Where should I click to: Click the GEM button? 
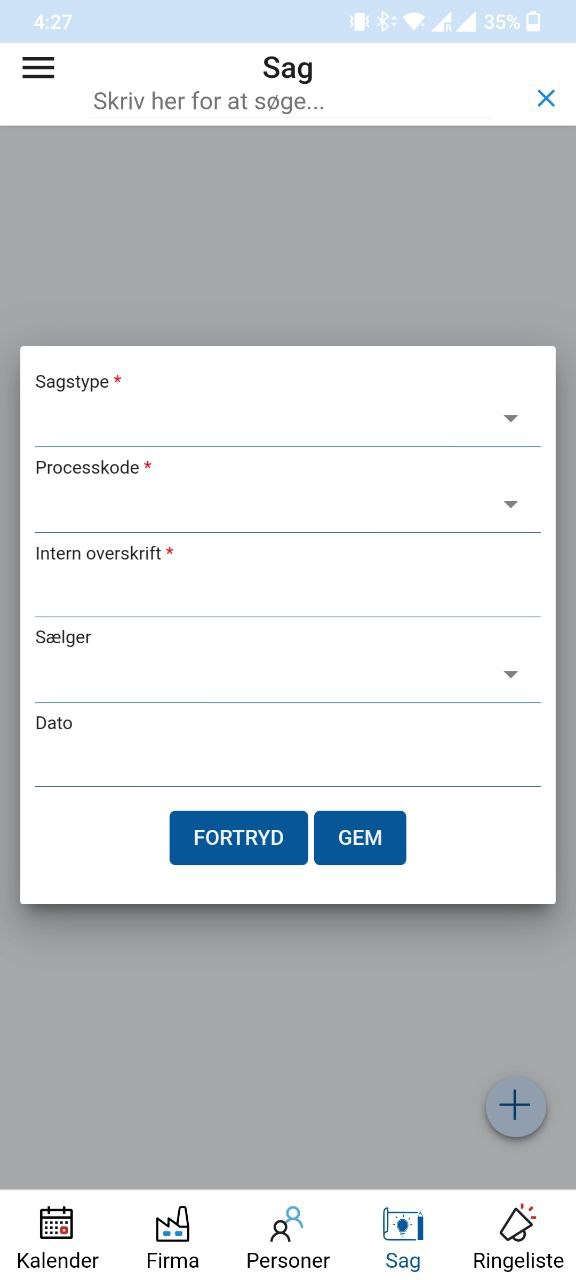[x=360, y=838]
